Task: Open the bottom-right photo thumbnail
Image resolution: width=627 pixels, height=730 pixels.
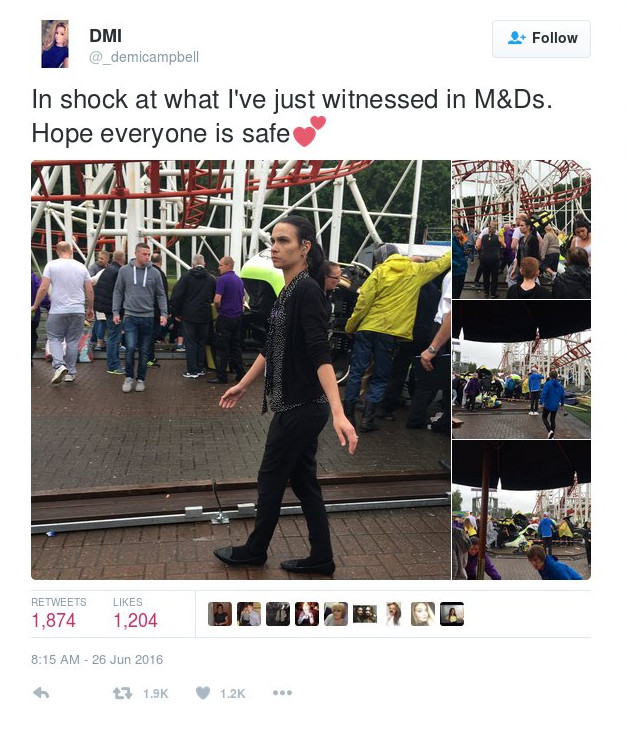Action: (521, 510)
